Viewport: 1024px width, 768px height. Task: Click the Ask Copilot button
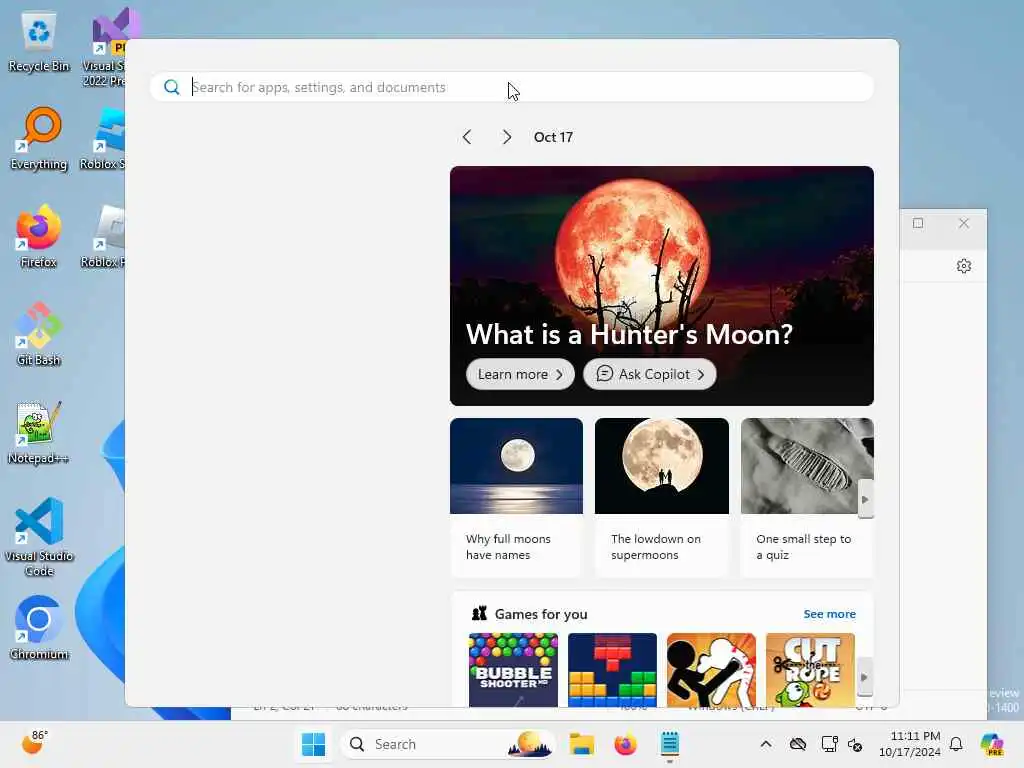650,374
